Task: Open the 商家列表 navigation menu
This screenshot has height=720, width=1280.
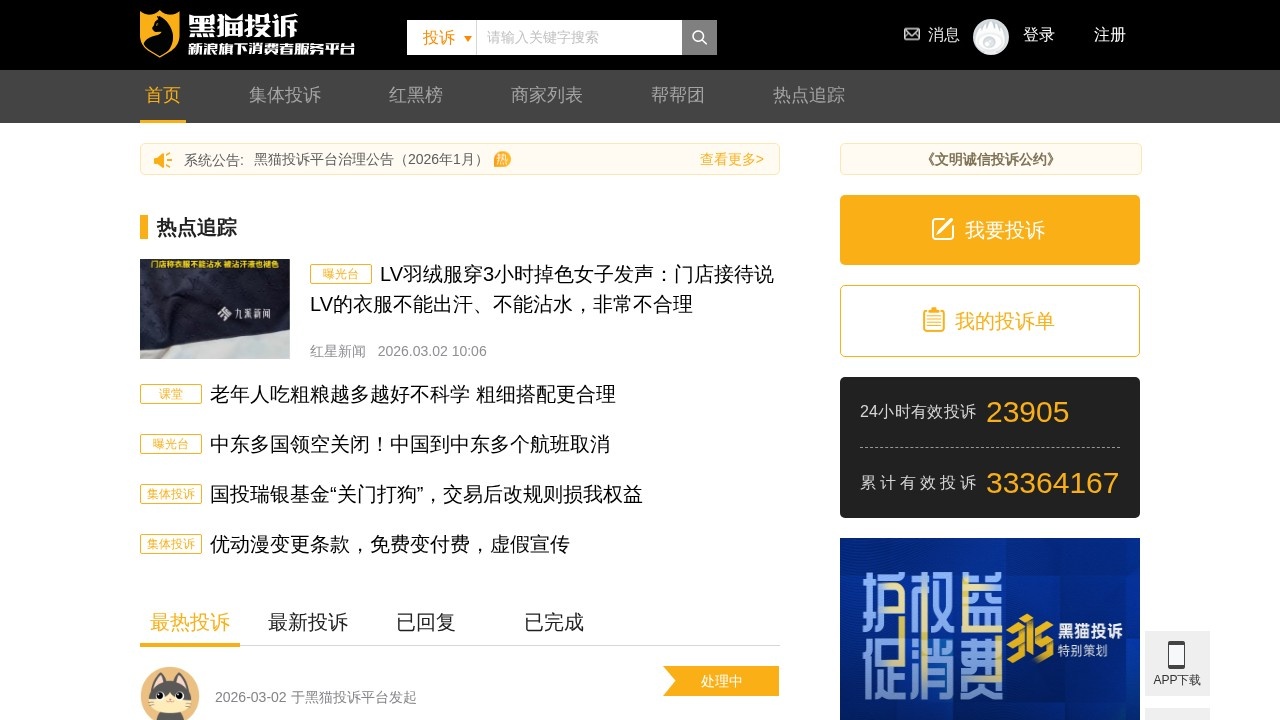Action: tap(546, 95)
